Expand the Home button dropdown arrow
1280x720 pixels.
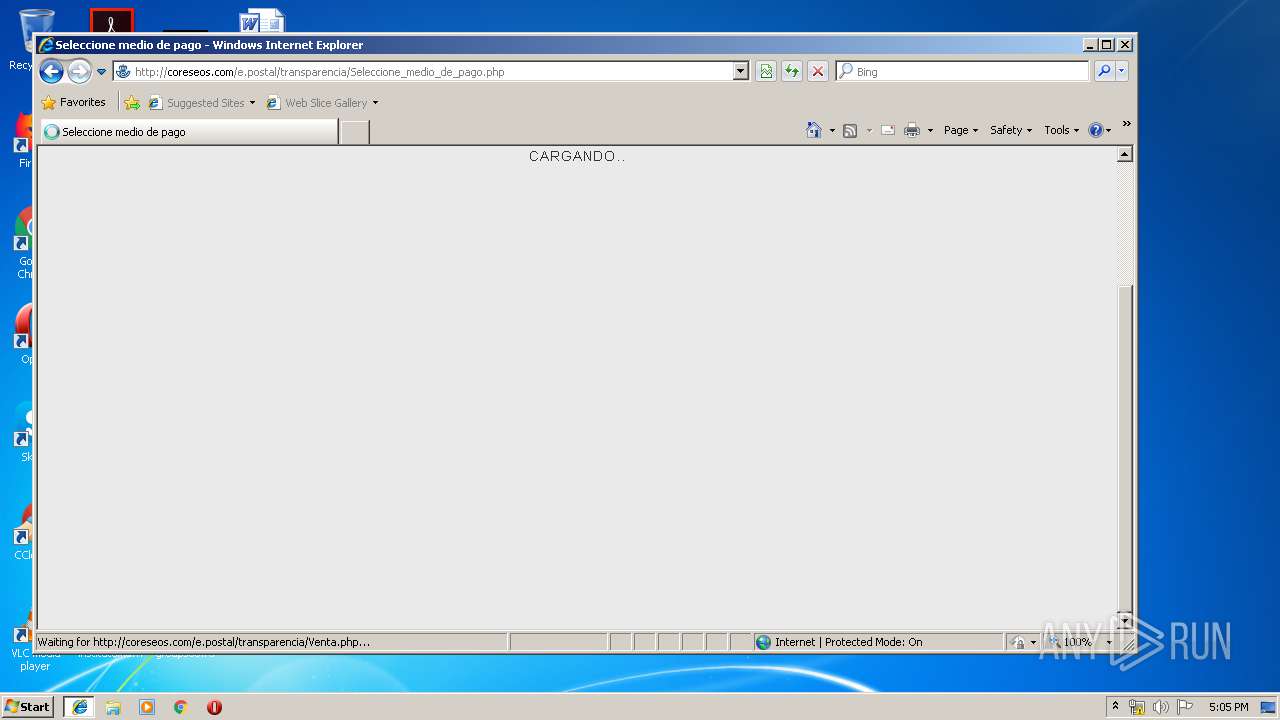(x=832, y=130)
